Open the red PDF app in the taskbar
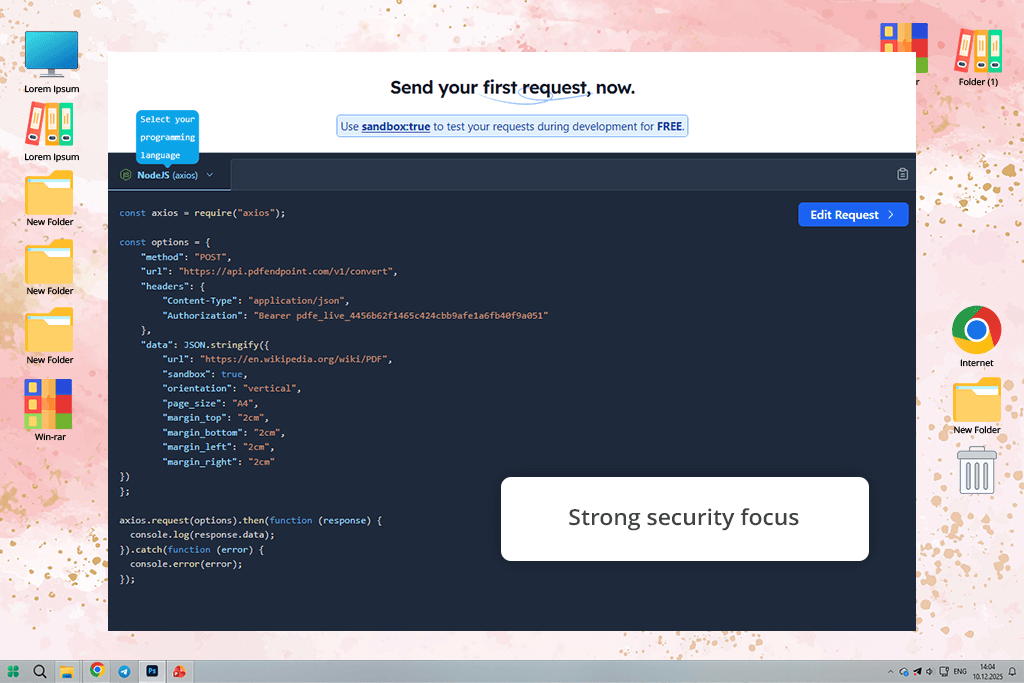The height and width of the screenshot is (683, 1024). tap(179, 671)
